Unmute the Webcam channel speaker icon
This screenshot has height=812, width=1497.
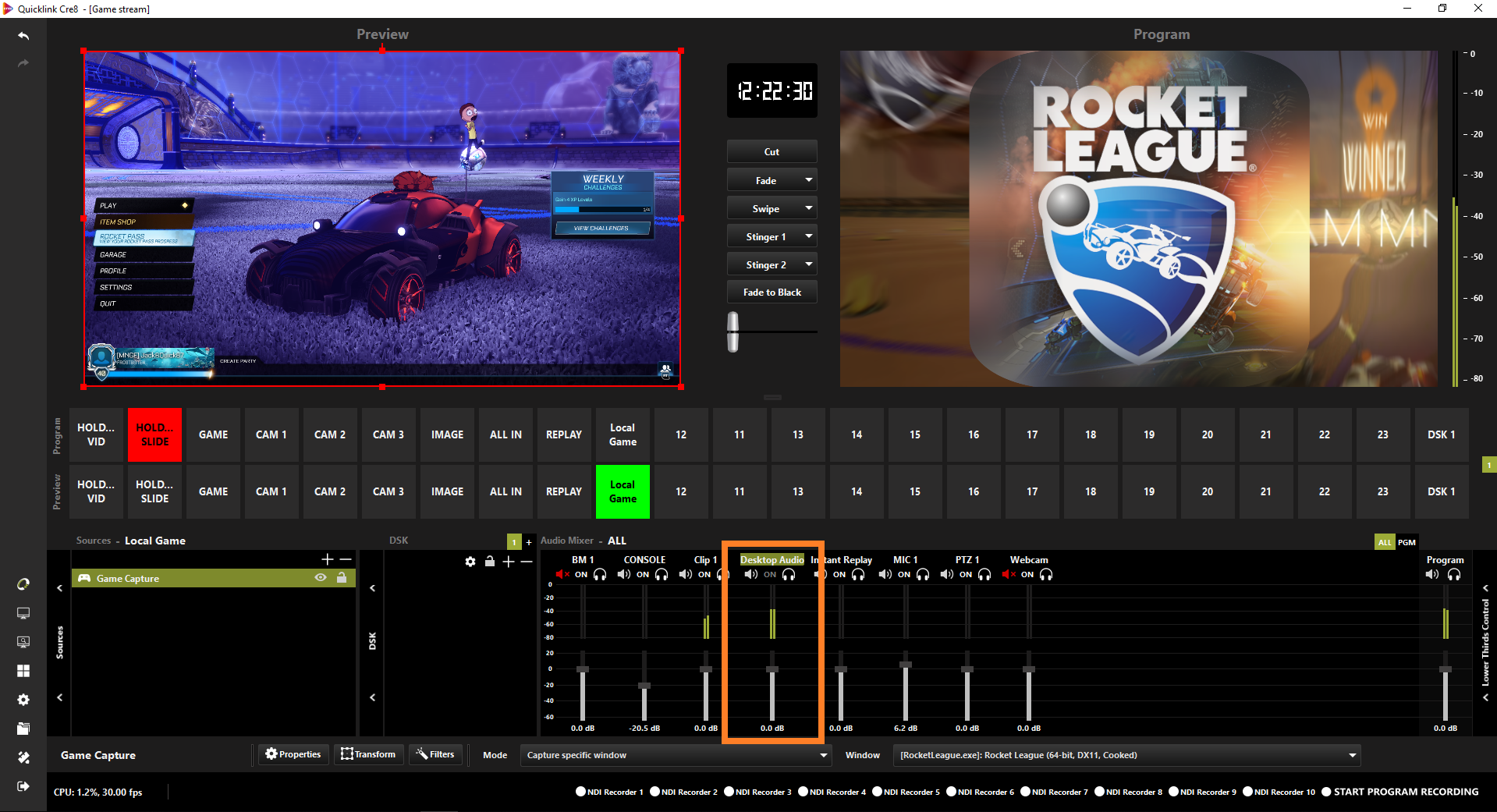click(x=1009, y=575)
